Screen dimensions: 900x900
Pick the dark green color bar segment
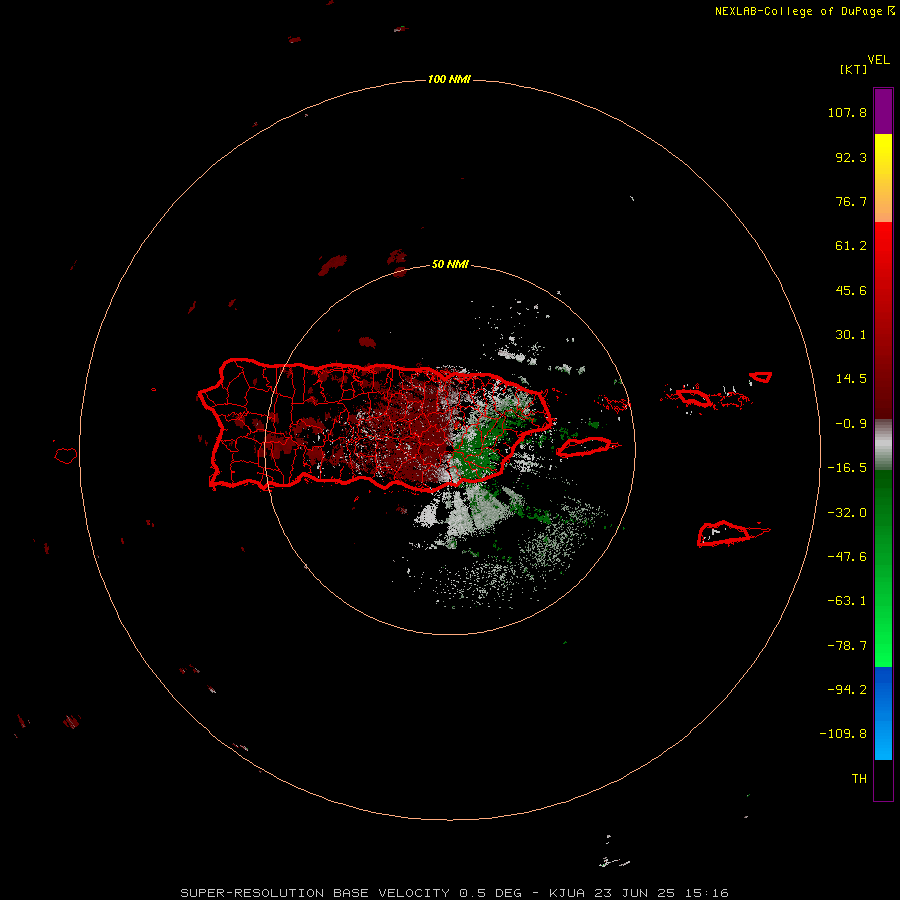click(x=883, y=511)
